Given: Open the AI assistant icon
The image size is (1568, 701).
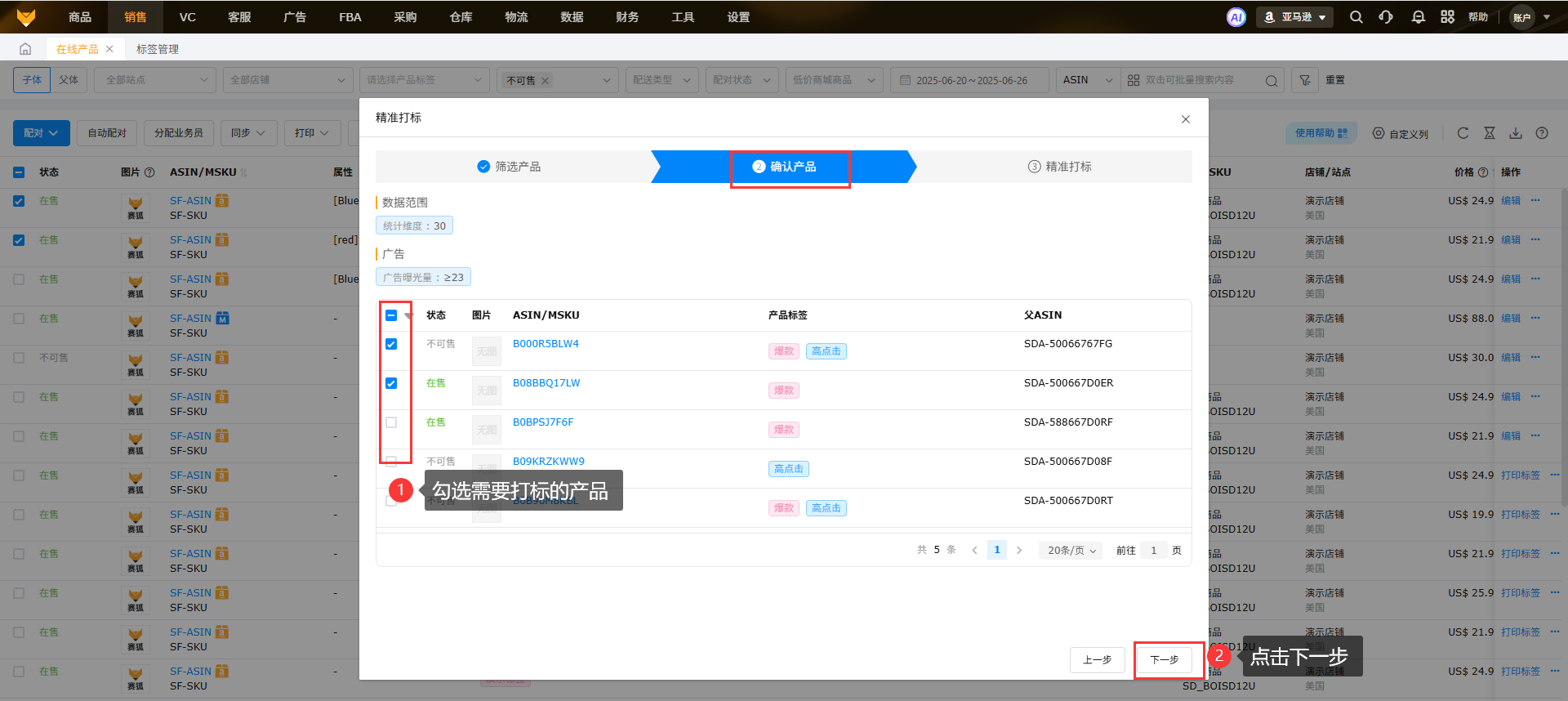Looking at the screenshot, I should point(1236,17).
